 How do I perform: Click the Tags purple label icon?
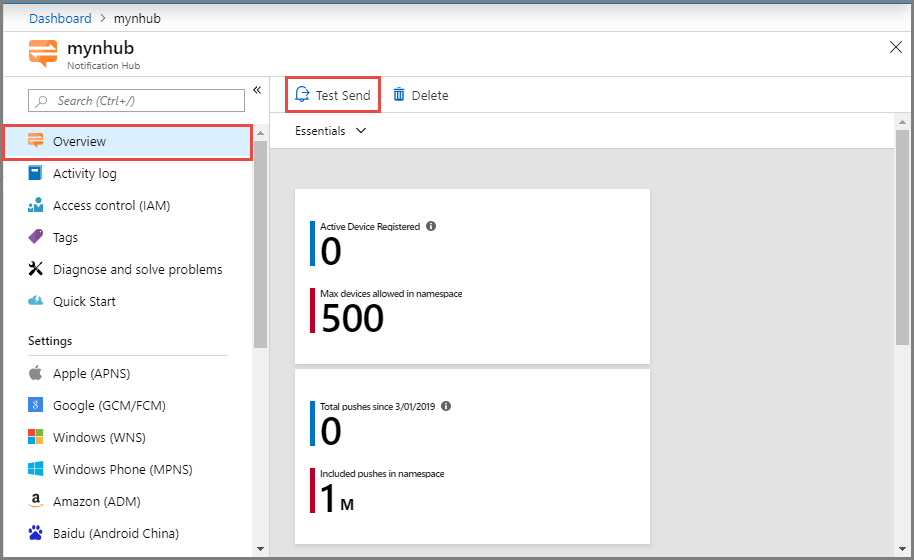(x=36, y=237)
